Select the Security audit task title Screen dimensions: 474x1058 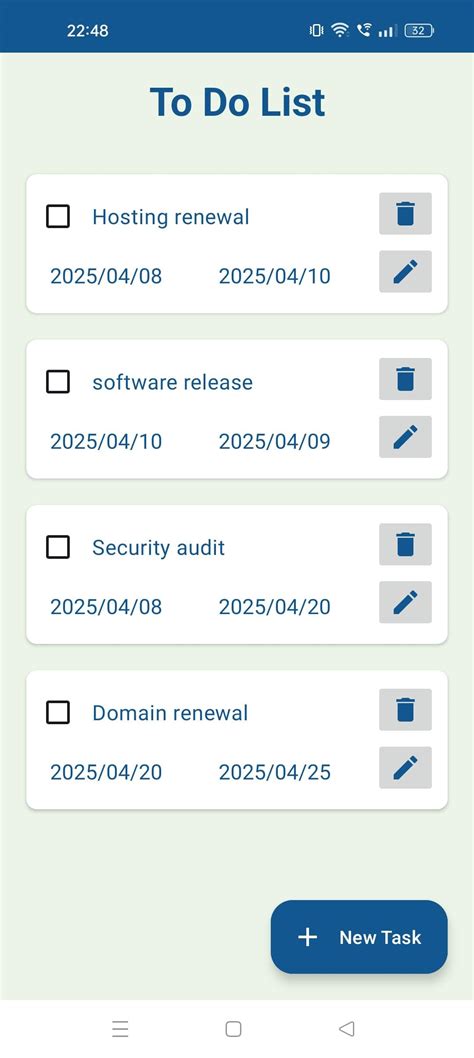point(159,547)
